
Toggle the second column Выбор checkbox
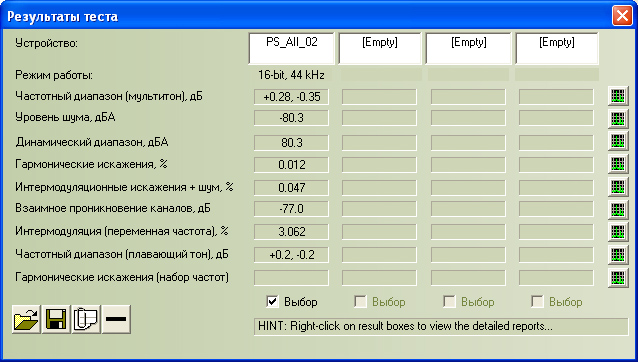(x=360, y=302)
